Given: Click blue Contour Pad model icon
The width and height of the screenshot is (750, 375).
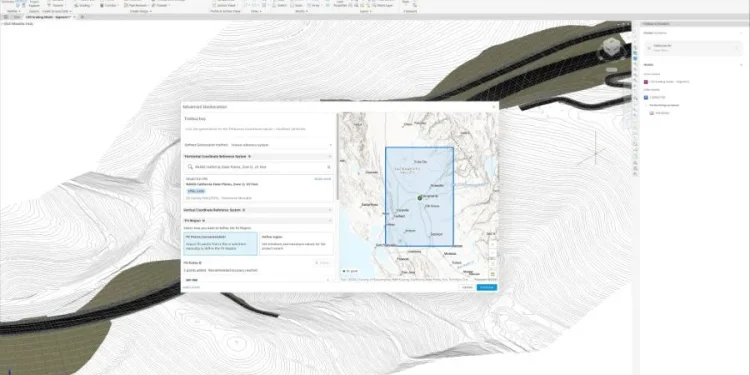Looking at the screenshot, I should pos(646,97).
